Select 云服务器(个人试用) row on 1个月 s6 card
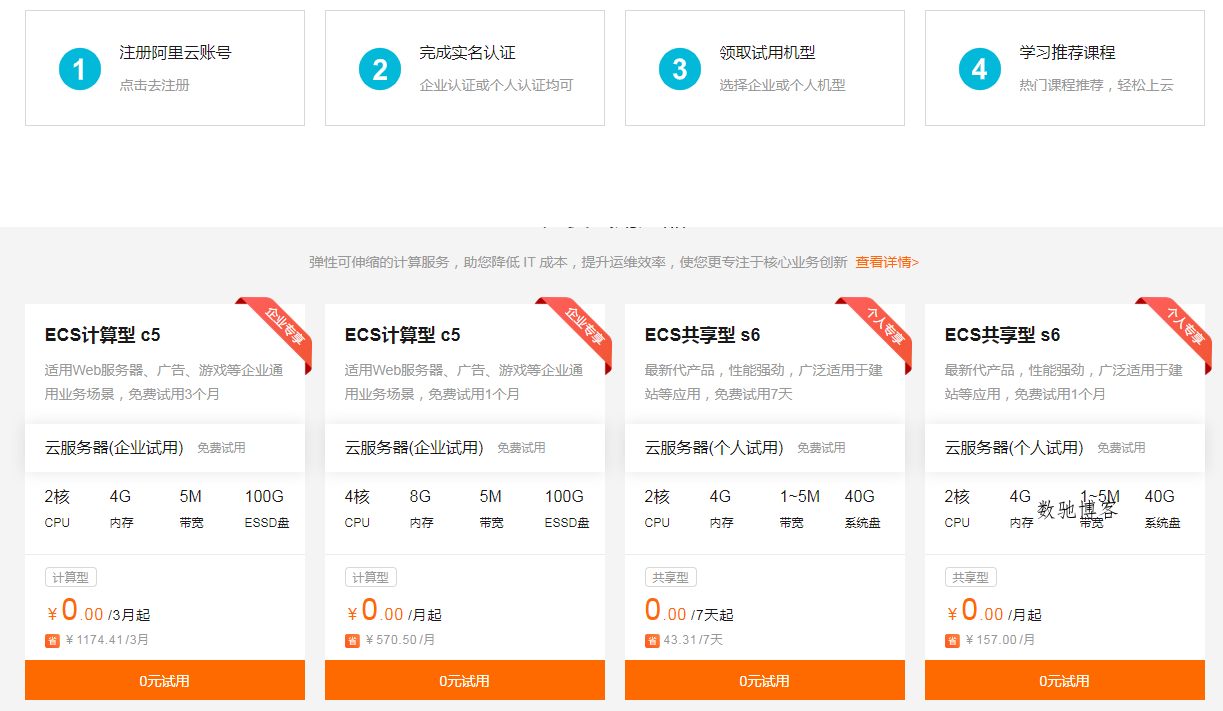The image size is (1223, 711). click(1065, 447)
